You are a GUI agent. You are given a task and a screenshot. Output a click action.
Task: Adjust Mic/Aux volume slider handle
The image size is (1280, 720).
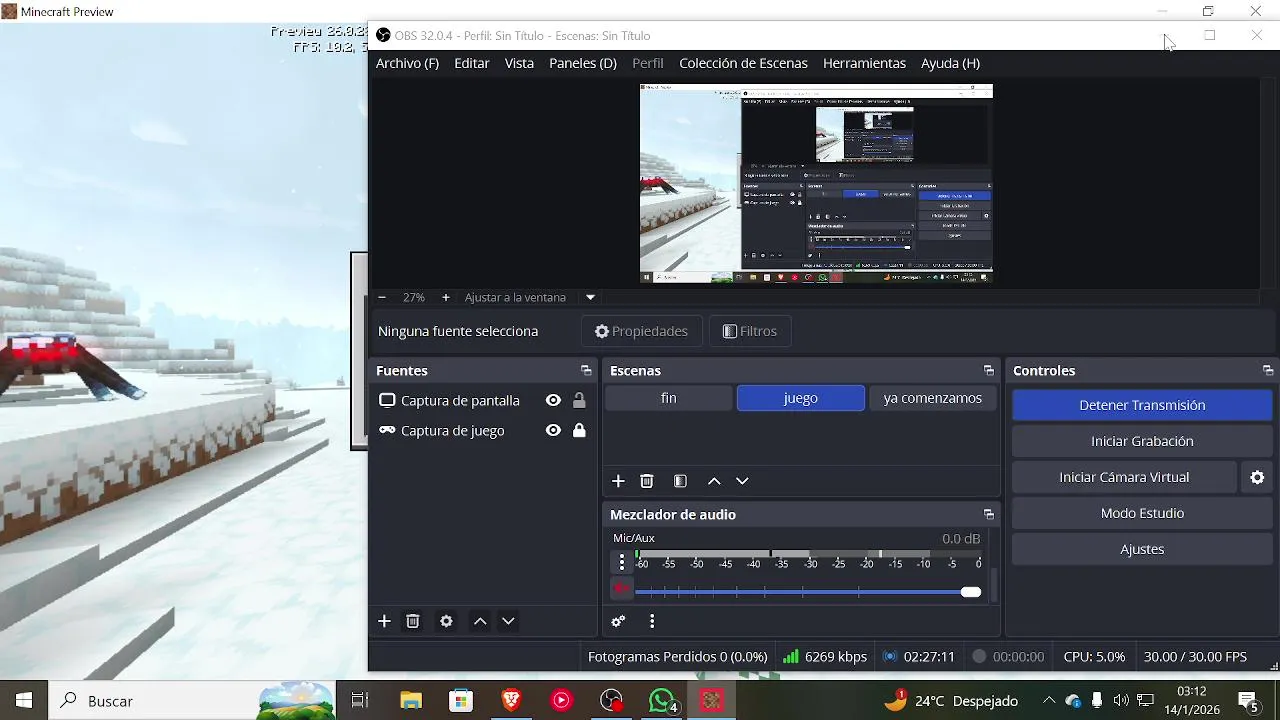971,592
